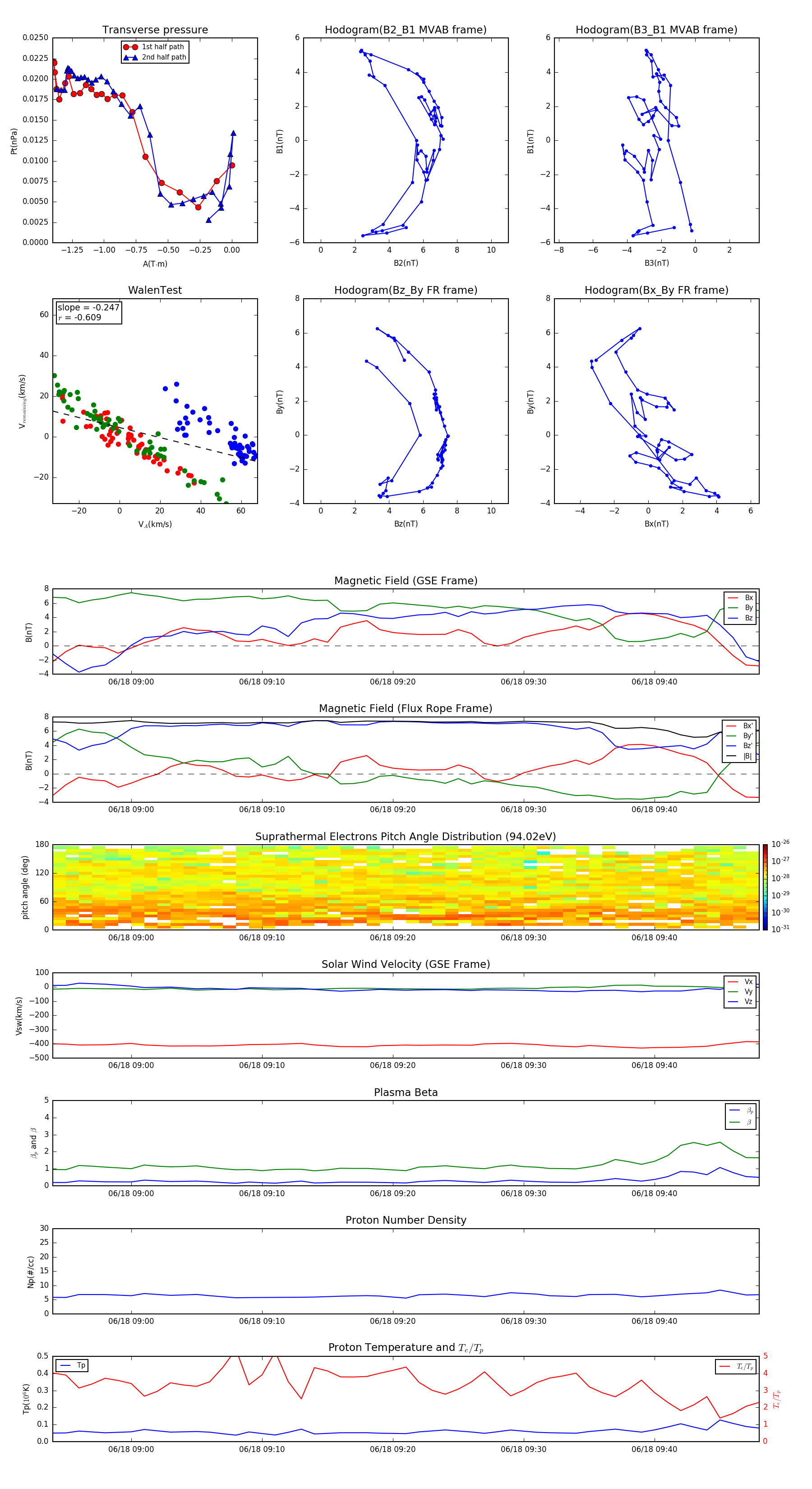Click the 'Np(#/cc)' y-axis label

pyautogui.click(x=31, y=1272)
